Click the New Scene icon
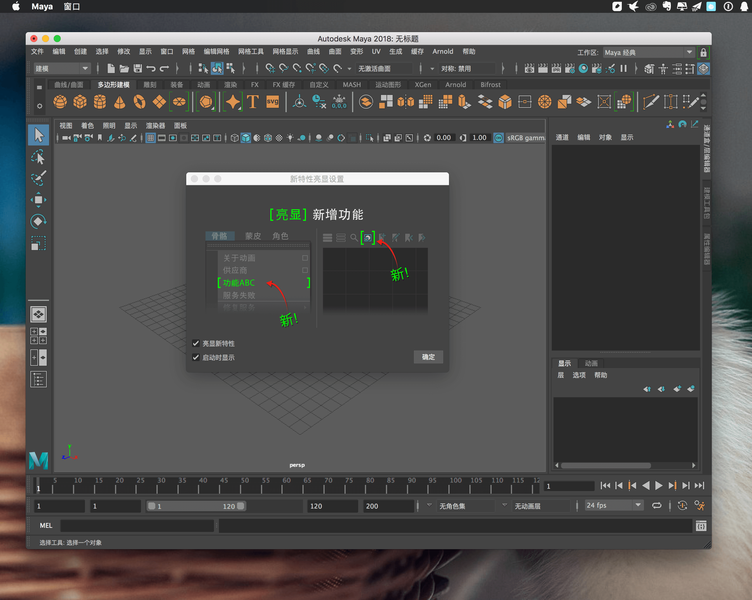 111,69
